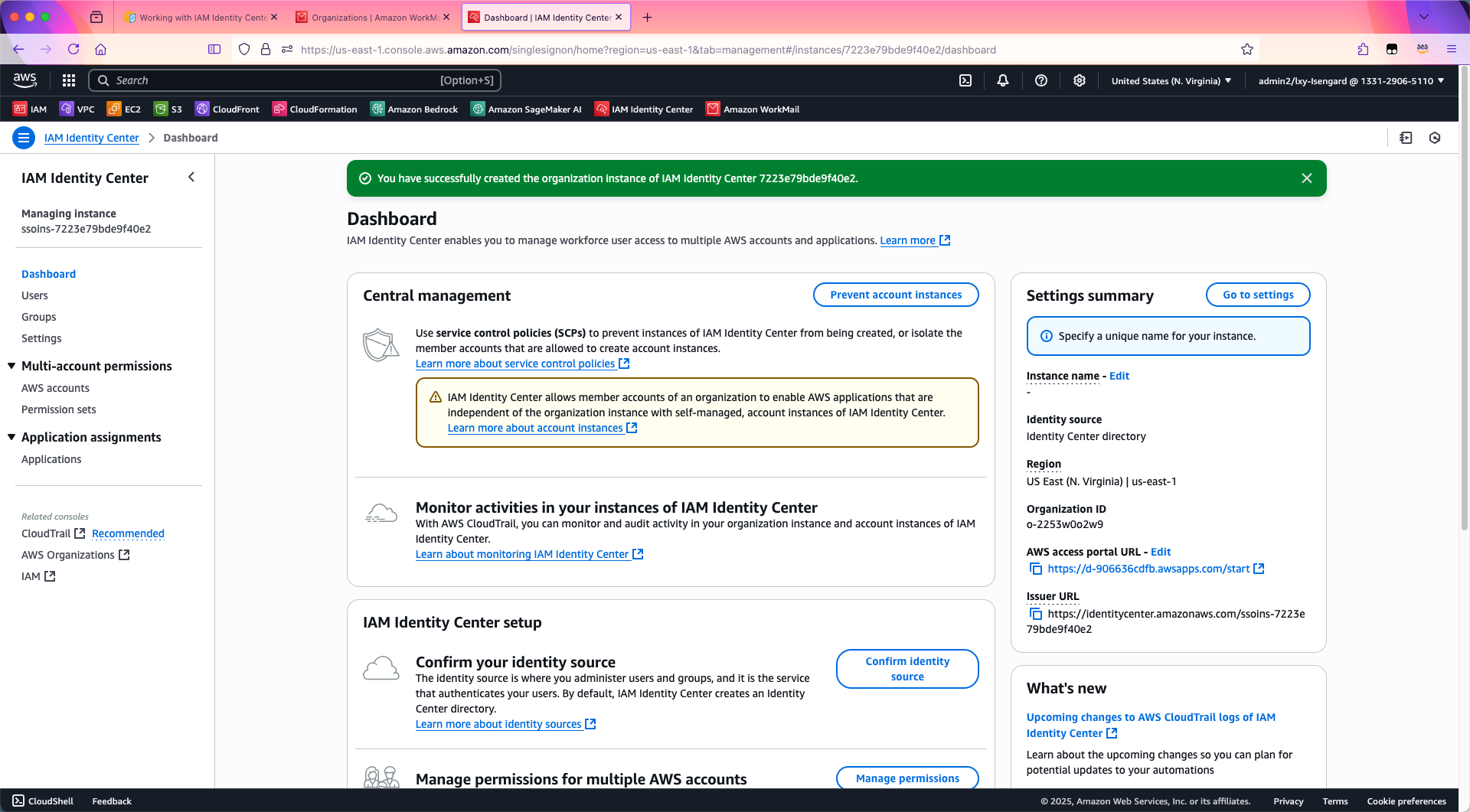
Task: Click the Manage permissions button
Action: click(907, 778)
